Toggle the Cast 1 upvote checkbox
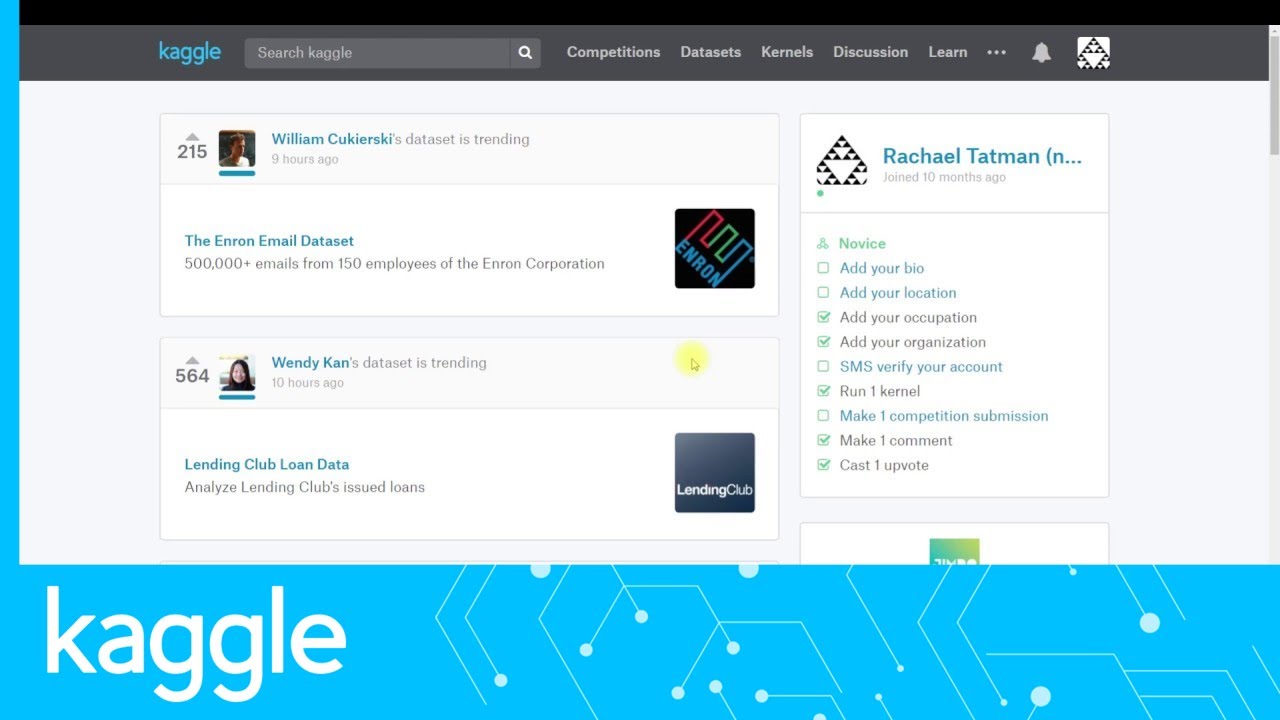The width and height of the screenshot is (1280, 720). click(823, 465)
